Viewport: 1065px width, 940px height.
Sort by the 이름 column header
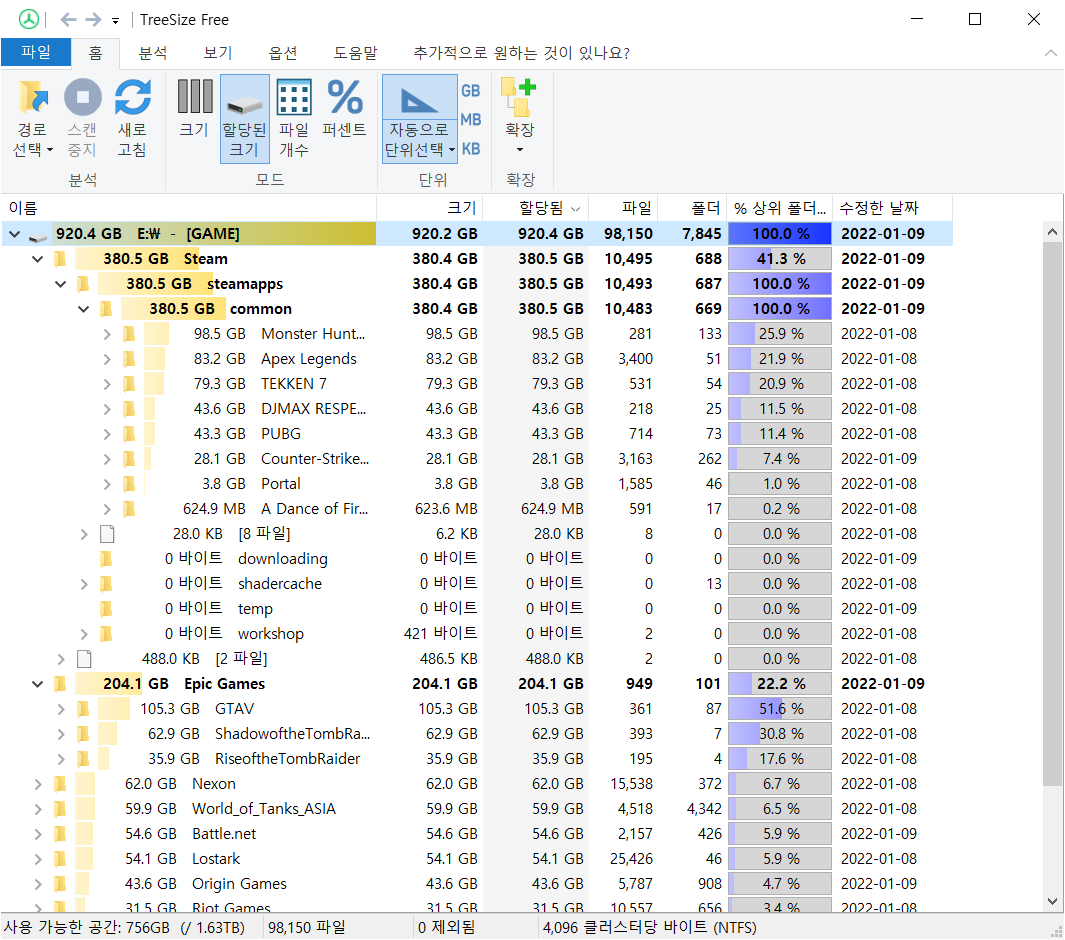(189, 208)
